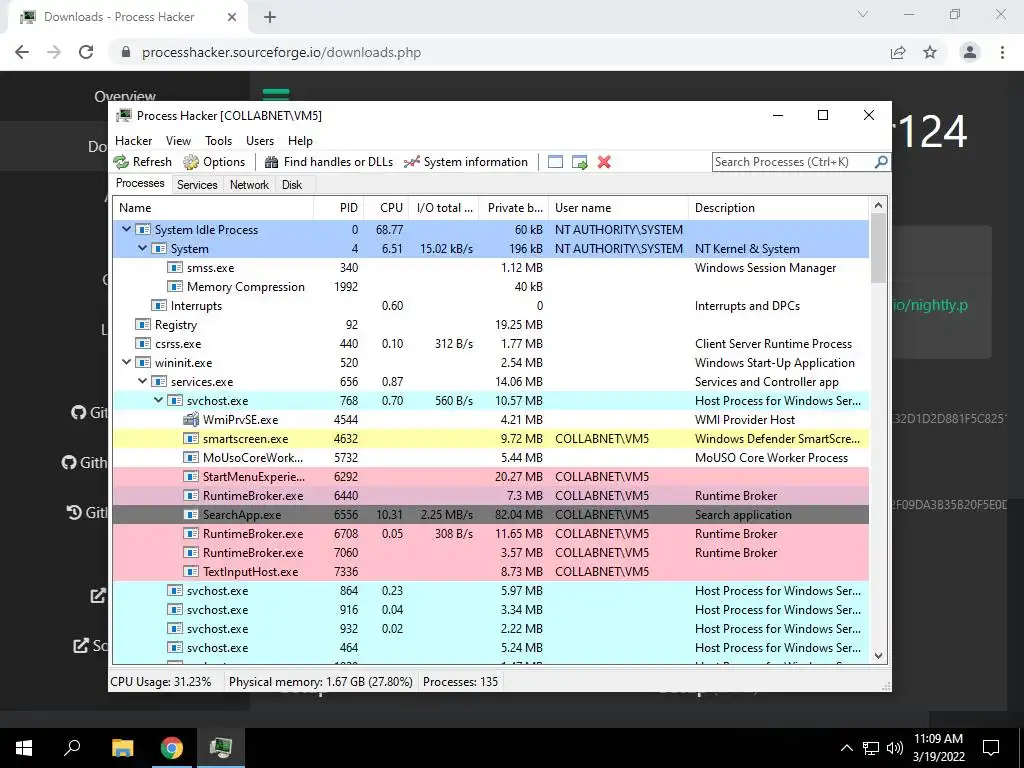Screen dimensions: 1024x768
Task: Open the Windows notification center
Action: pyautogui.click(x=991, y=748)
